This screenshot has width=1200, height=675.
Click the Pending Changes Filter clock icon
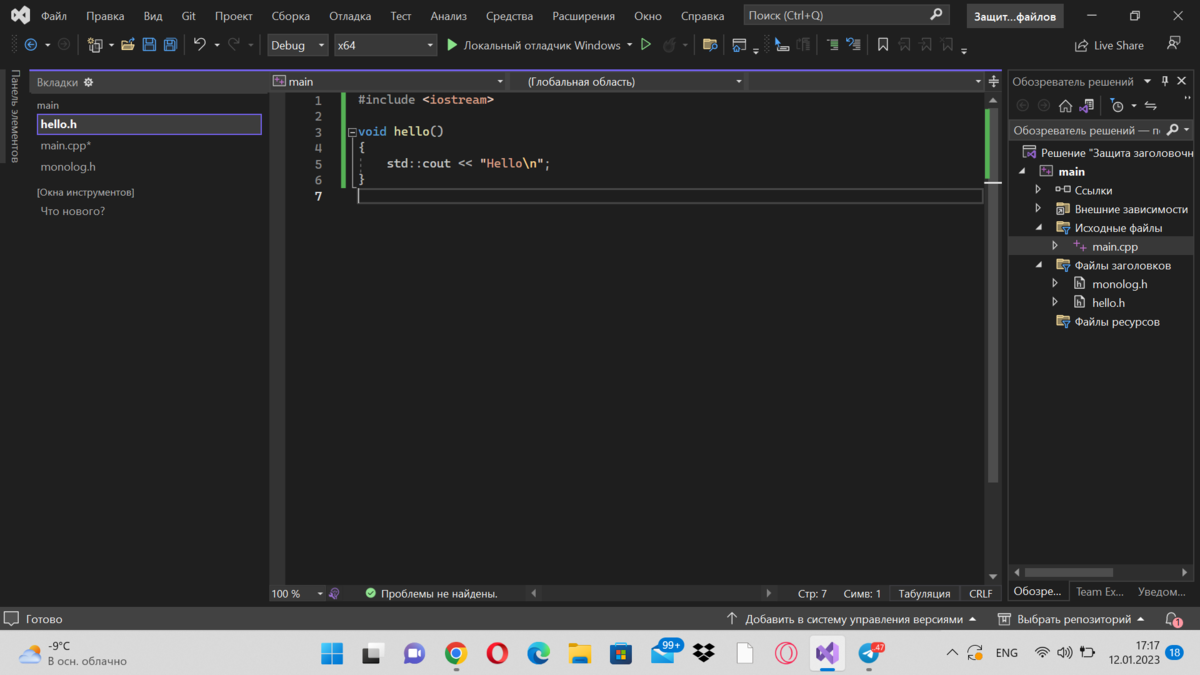click(x=1117, y=106)
